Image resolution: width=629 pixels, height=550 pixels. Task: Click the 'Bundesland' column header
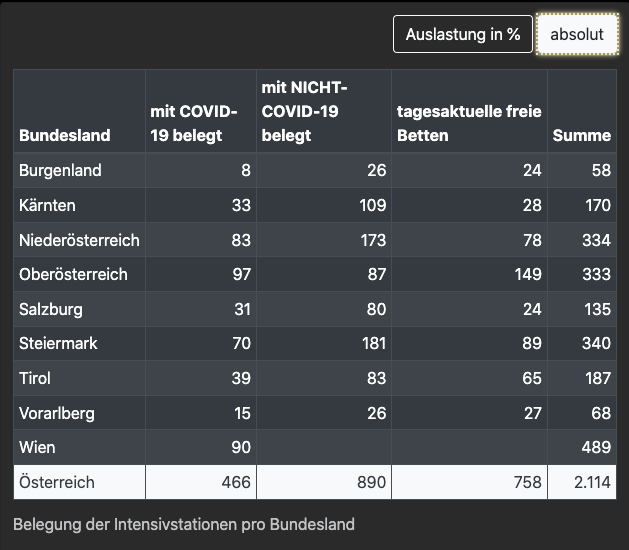65,135
